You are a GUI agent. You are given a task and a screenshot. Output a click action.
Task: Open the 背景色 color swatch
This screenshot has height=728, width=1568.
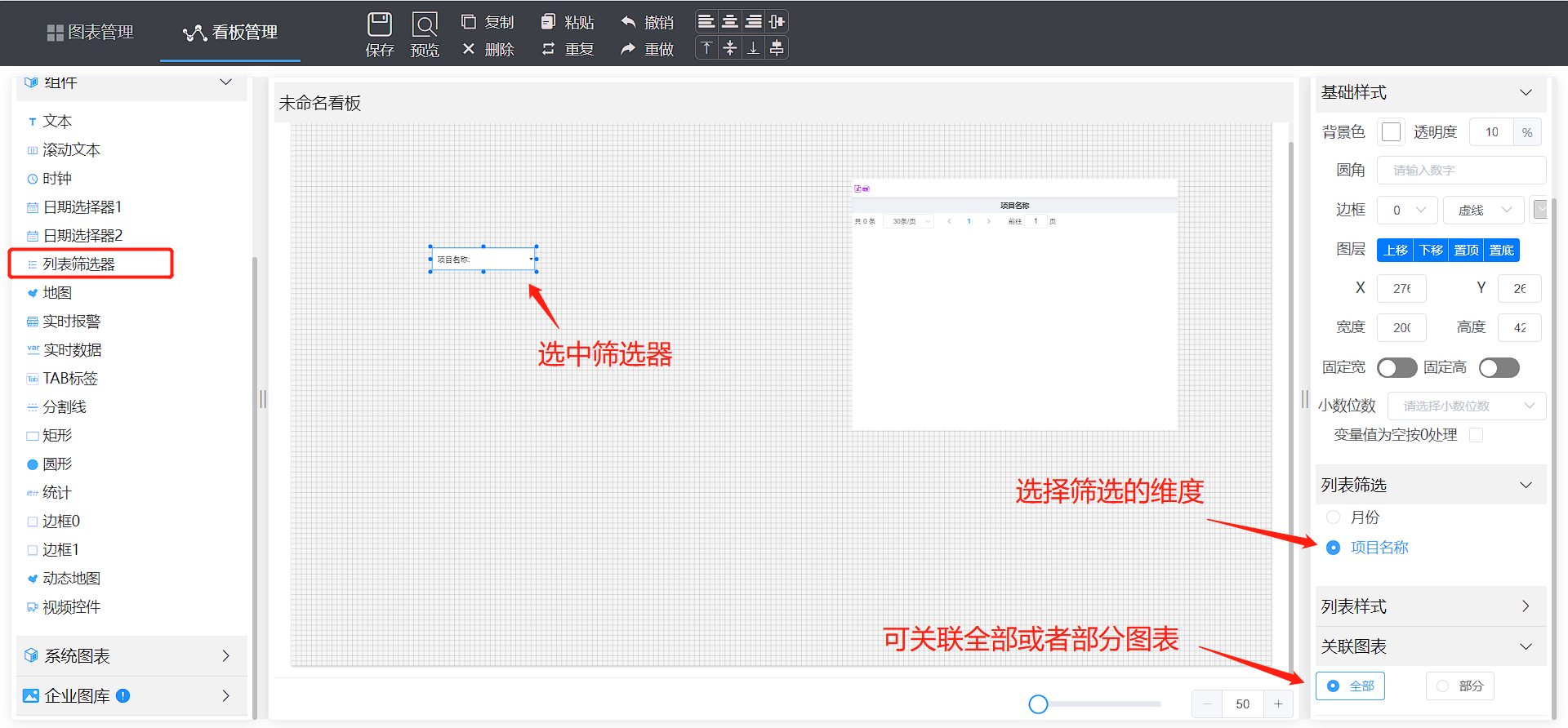pyautogui.click(x=1391, y=132)
